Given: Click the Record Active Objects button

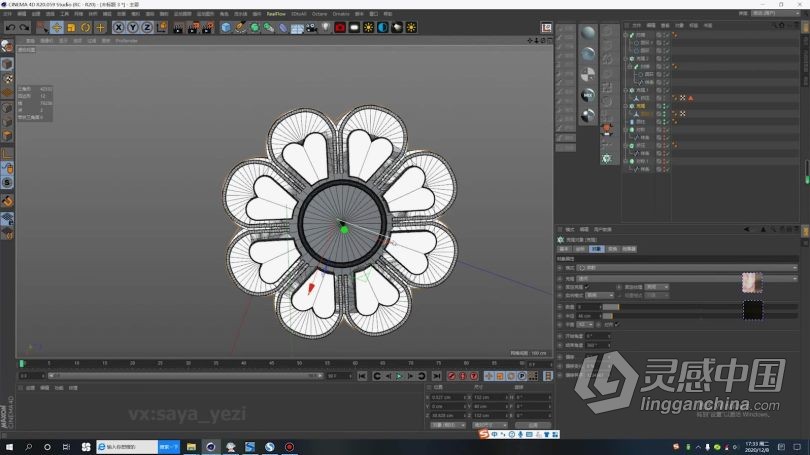Looking at the screenshot, I should pos(452,376).
